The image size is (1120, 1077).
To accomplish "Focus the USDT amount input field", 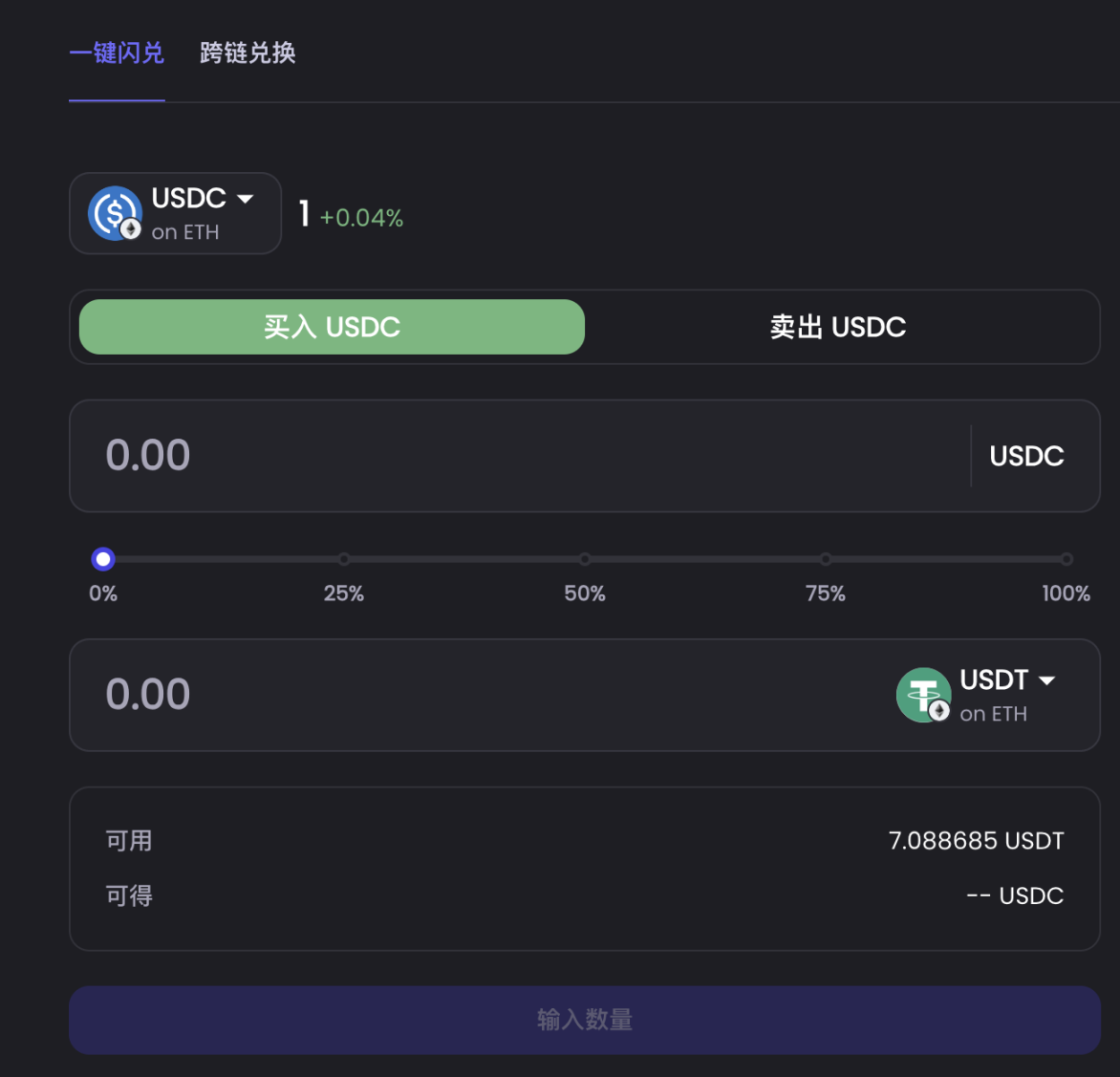I will [x=478, y=695].
